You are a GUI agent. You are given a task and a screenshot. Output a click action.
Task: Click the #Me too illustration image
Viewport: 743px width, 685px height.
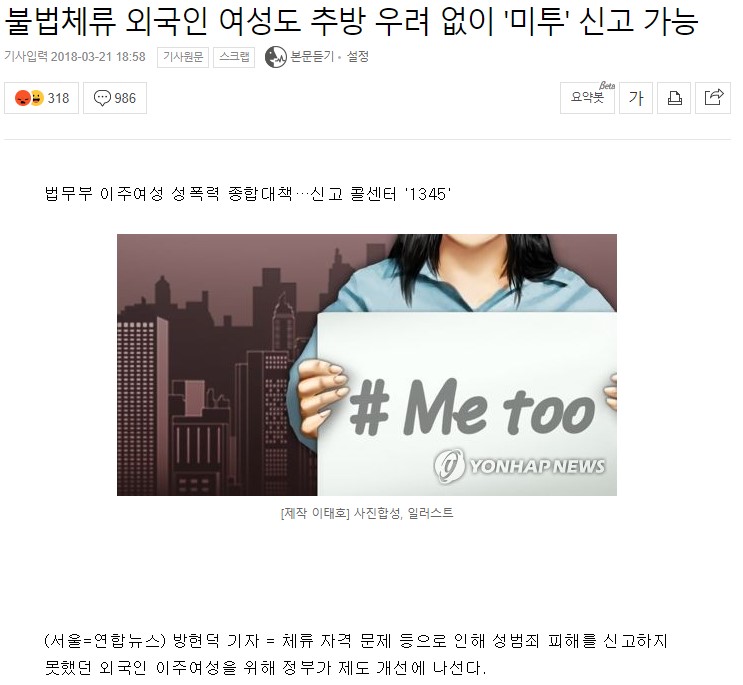click(367, 365)
